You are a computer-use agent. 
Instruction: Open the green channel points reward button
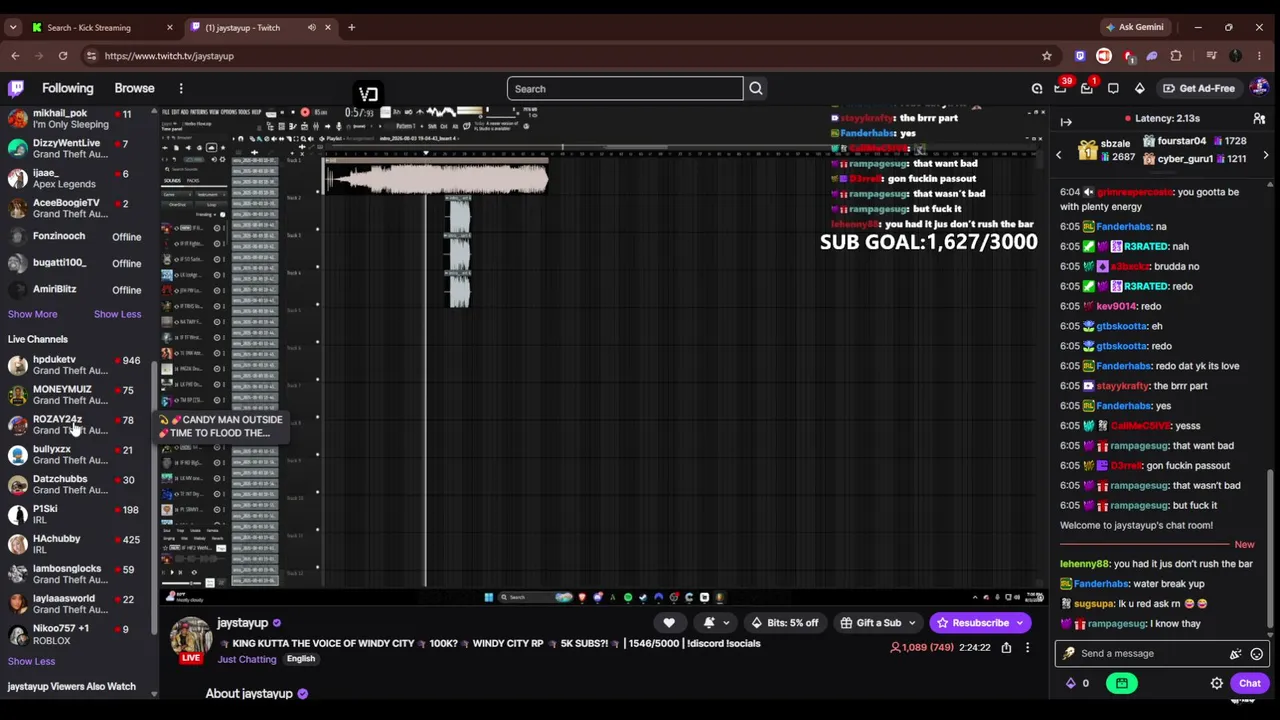[1122, 683]
